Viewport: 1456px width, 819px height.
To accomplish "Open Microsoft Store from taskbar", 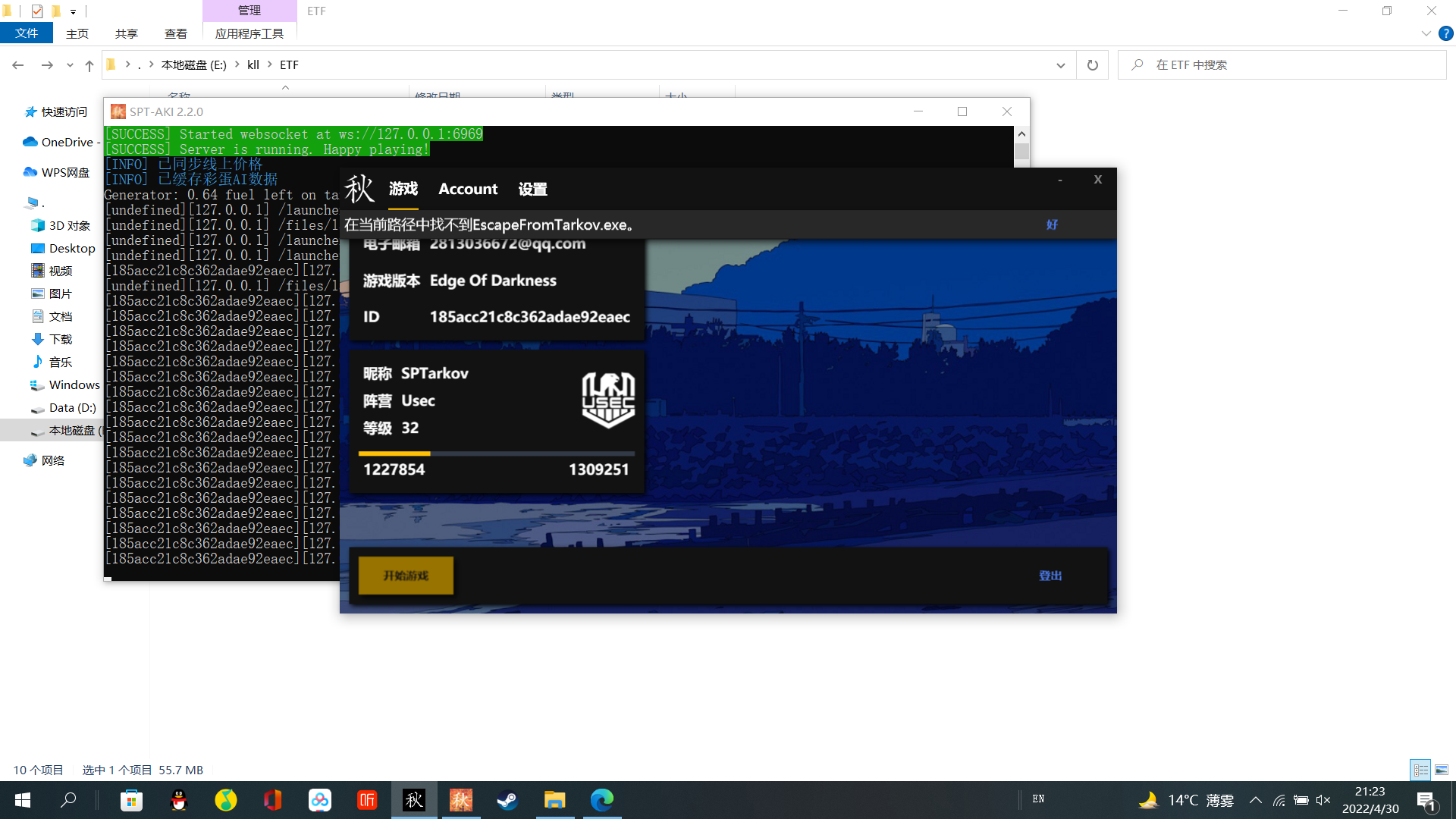I will (132, 800).
